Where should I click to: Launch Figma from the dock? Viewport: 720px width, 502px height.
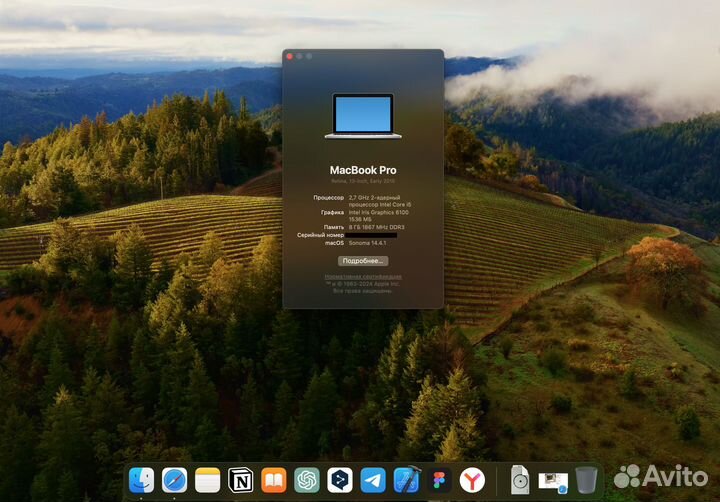439,480
